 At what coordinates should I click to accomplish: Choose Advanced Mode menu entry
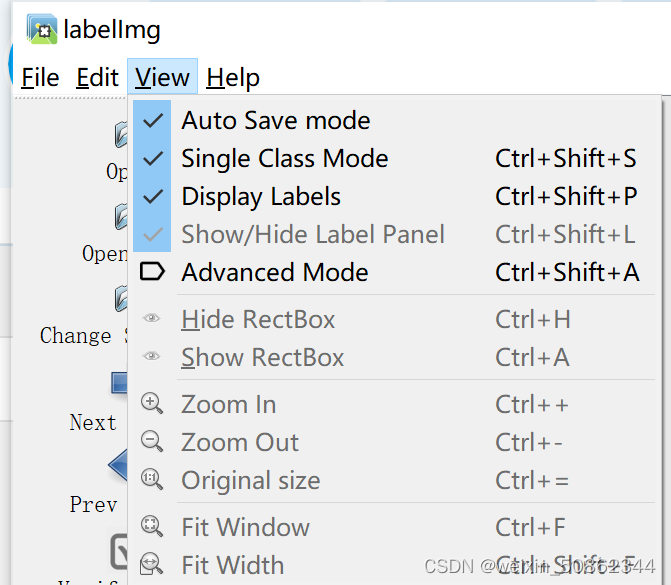[275, 272]
